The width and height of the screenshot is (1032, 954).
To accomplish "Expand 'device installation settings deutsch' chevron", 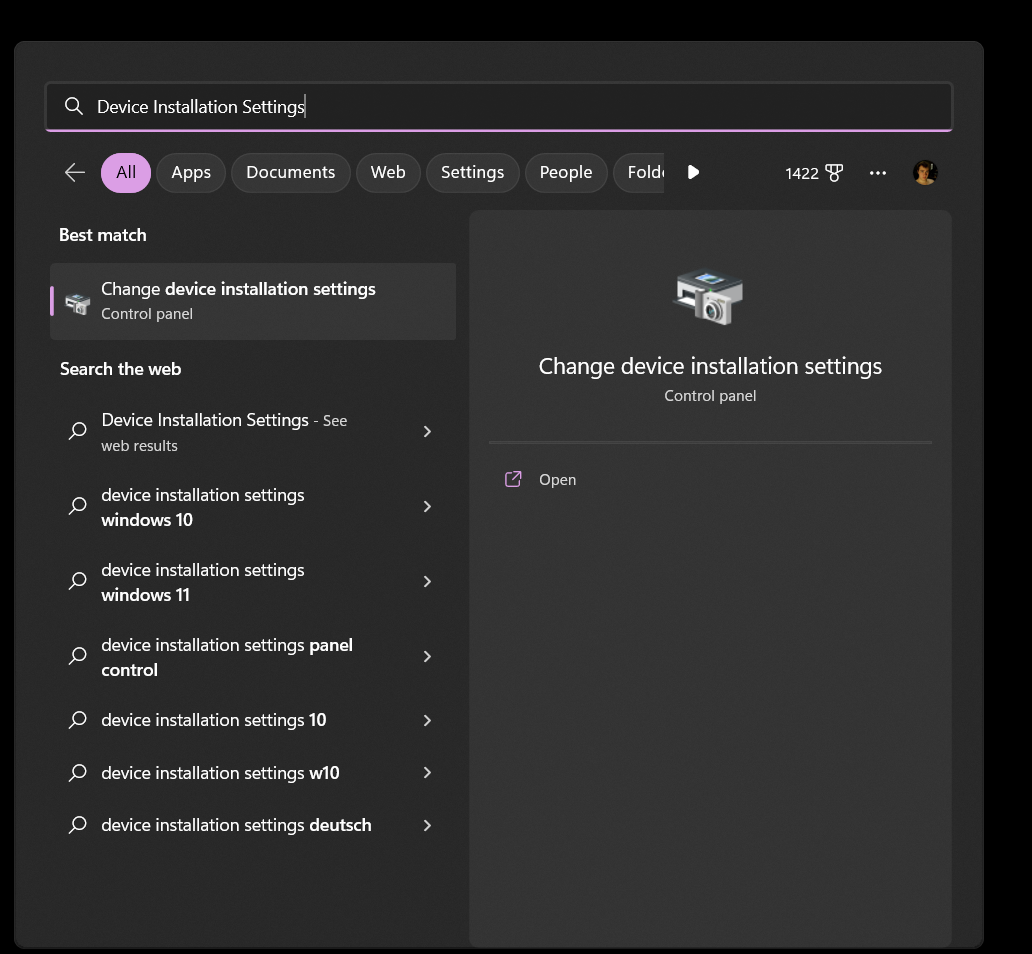I will (x=427, y=825).
